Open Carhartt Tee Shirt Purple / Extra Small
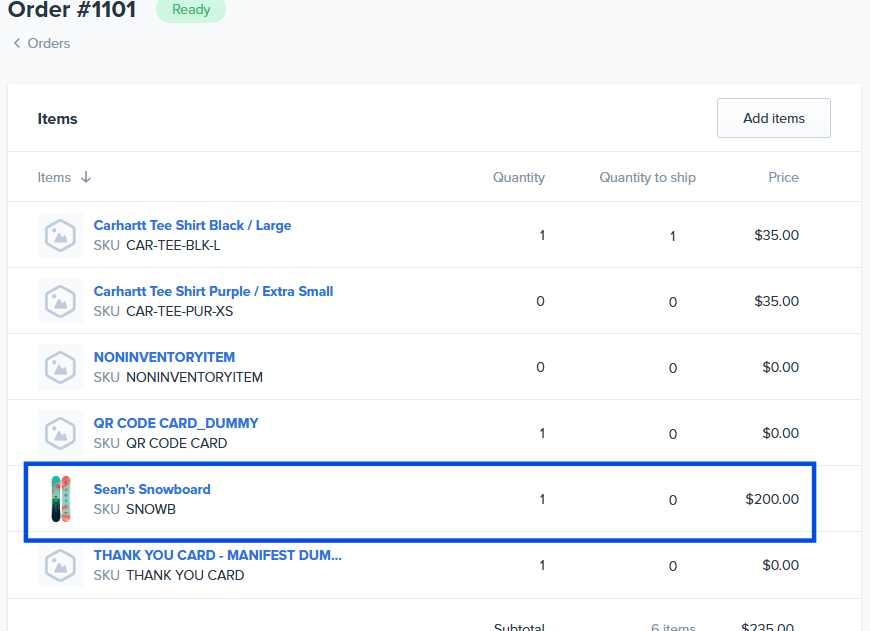Viewport: 870px width, 631px height. 213,291
